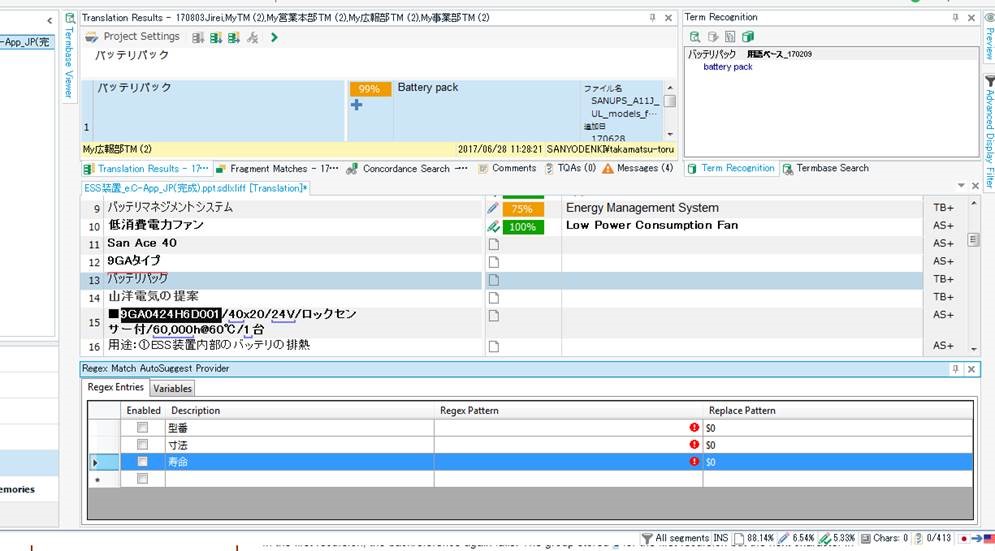Click the Battery pack TM match translation
This screenshot has height=551, width=995.
[428, 88]
